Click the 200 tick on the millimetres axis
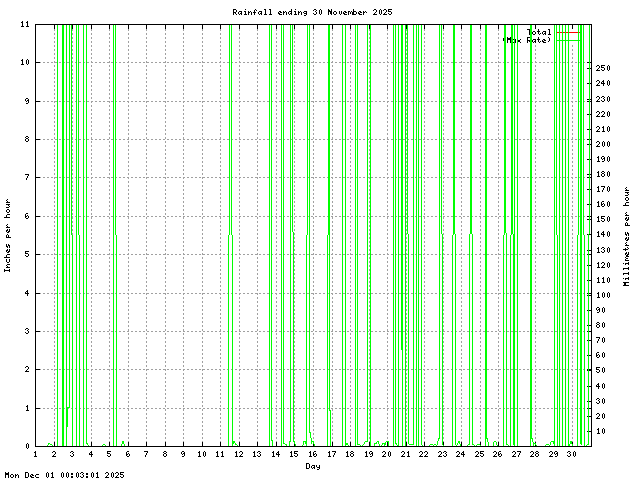Image resolution: width=640 pixels, height=480 pixels. tap(603, 144)
